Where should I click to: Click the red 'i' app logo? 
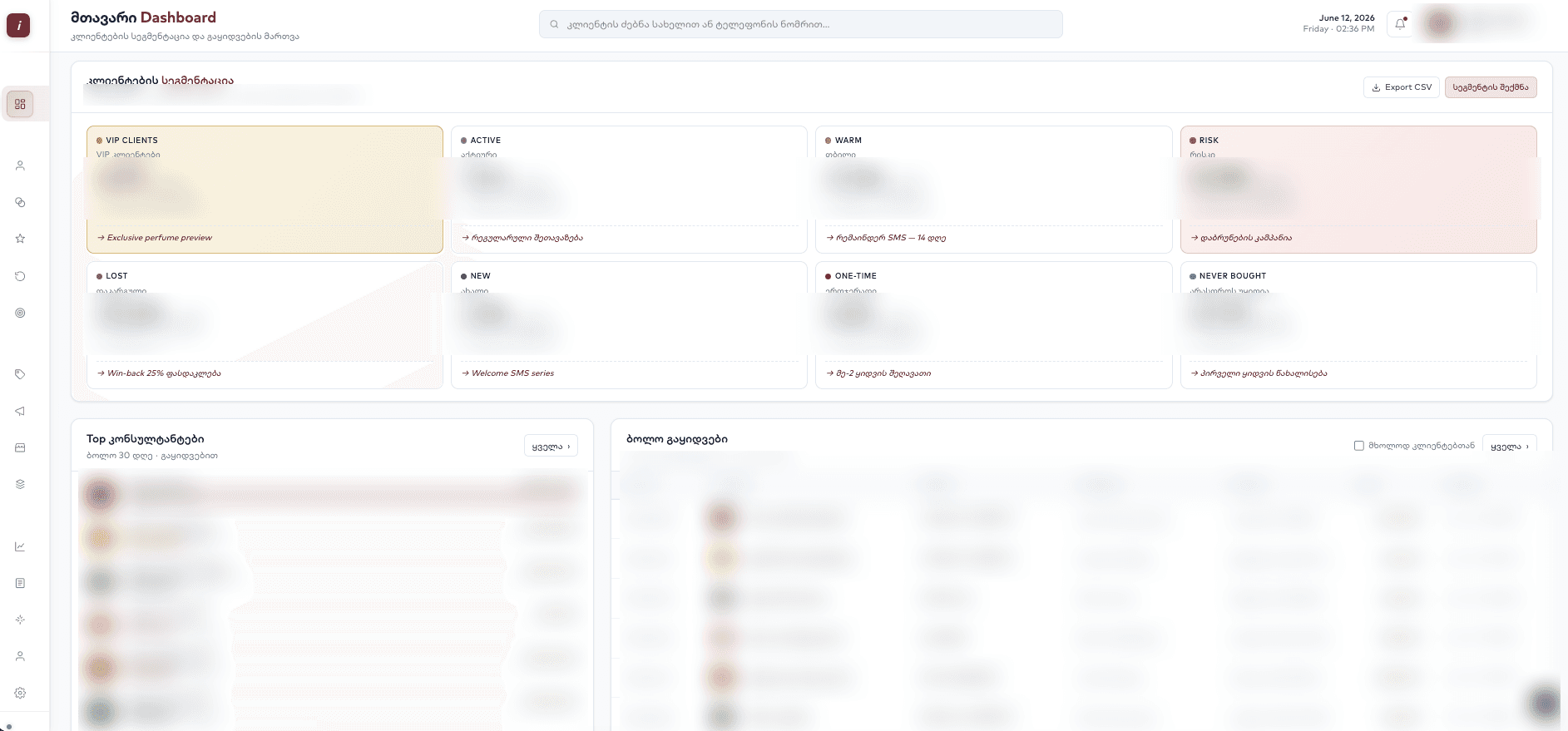18,26
